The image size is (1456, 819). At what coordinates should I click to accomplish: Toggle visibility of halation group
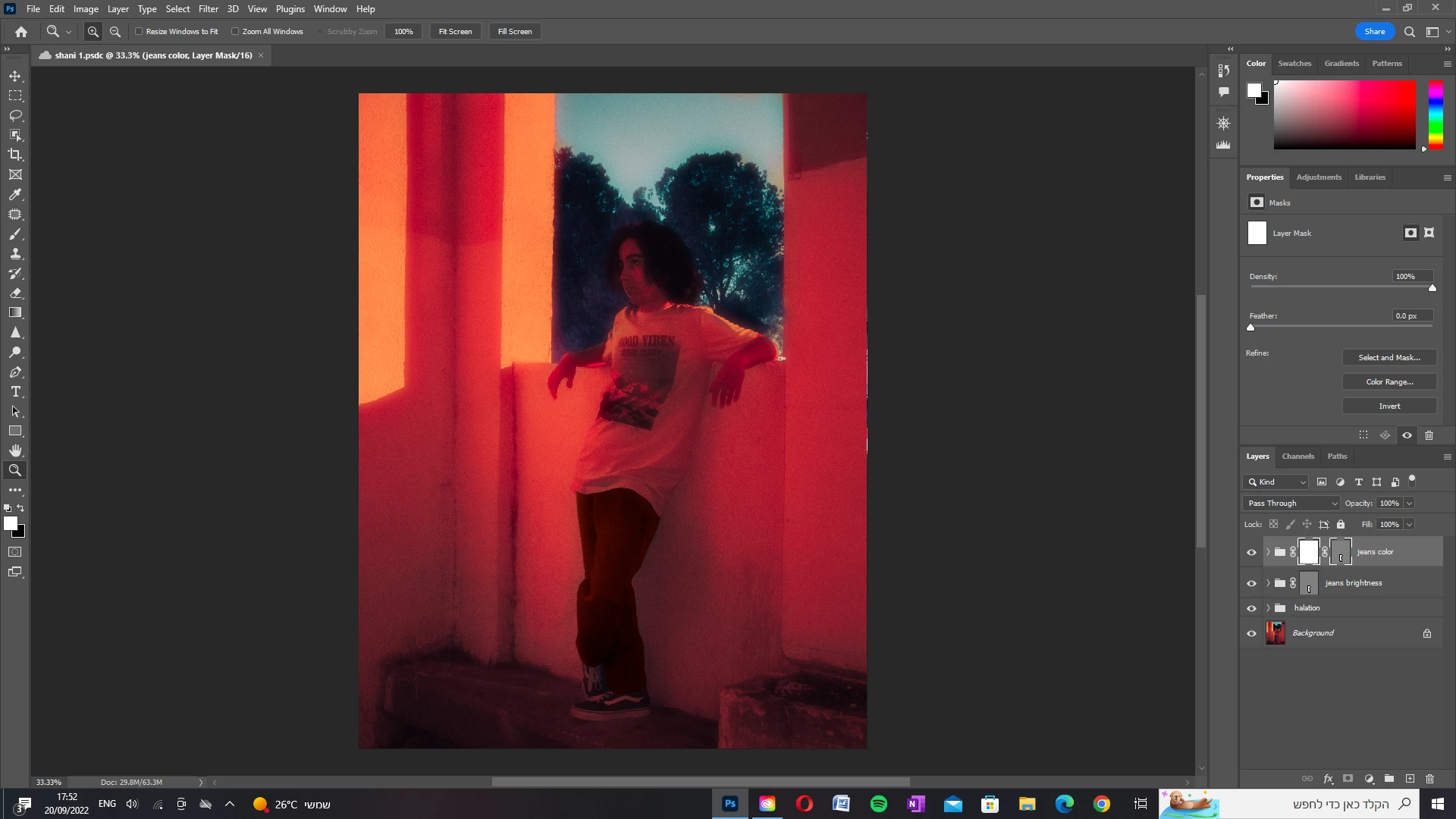pos(1251,608)
